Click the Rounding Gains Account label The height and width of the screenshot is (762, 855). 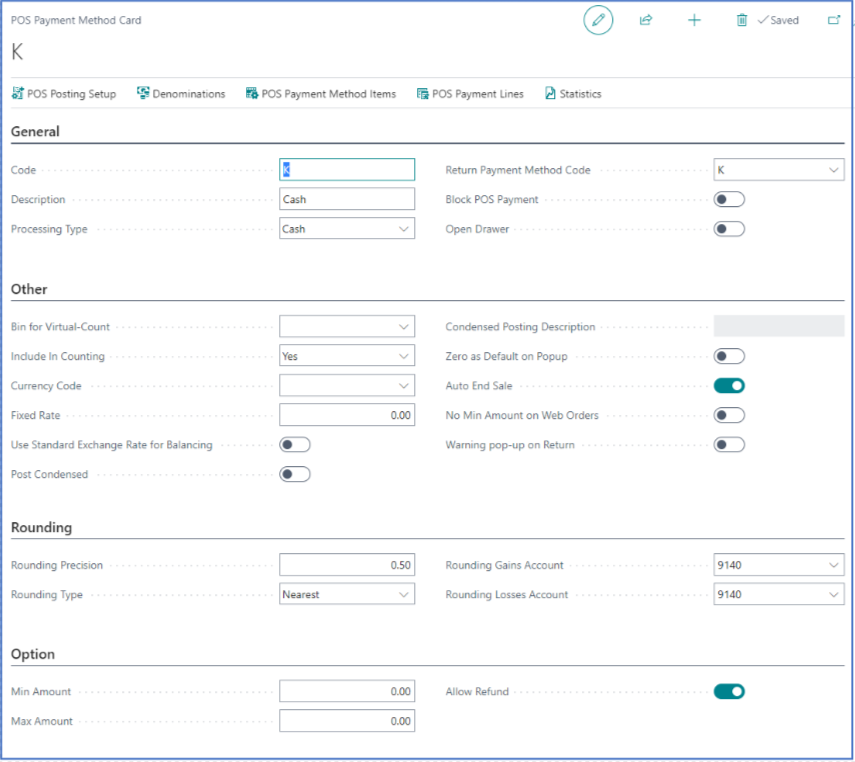pos(504,565)
